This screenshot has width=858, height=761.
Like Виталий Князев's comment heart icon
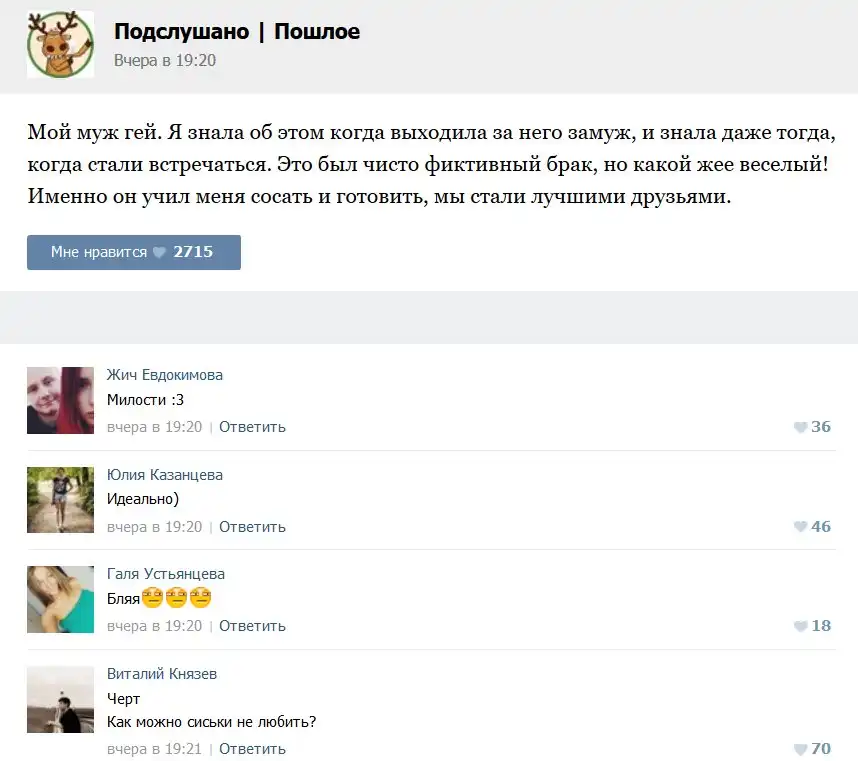(801, 749)
